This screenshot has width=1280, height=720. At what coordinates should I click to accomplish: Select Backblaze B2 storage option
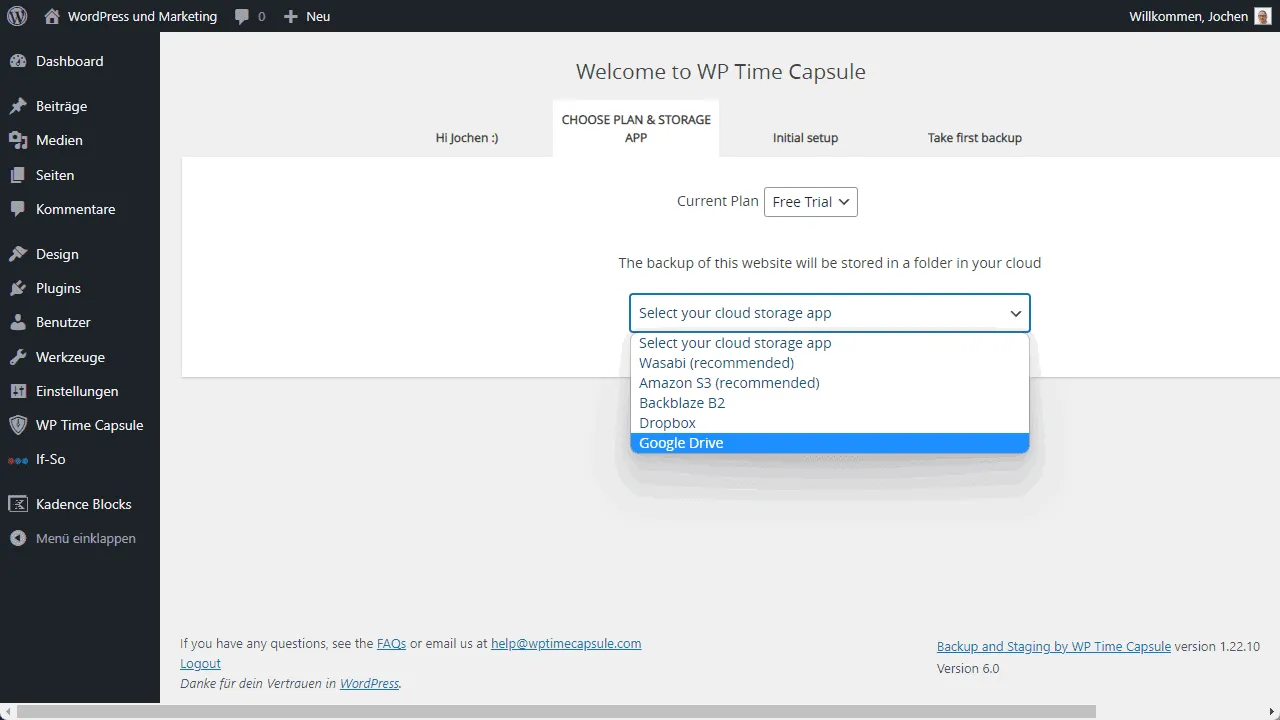point(830,403)
